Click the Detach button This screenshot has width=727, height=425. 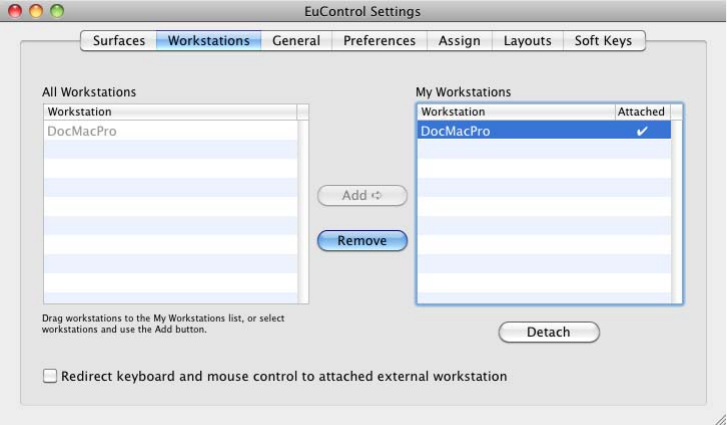548,332
